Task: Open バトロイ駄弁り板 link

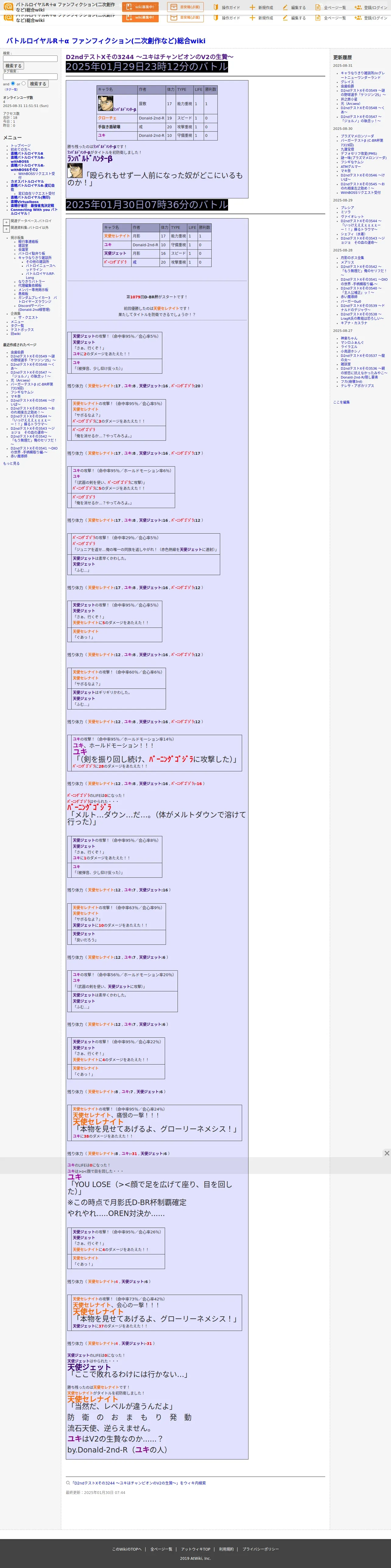Action: pos(31,253)
